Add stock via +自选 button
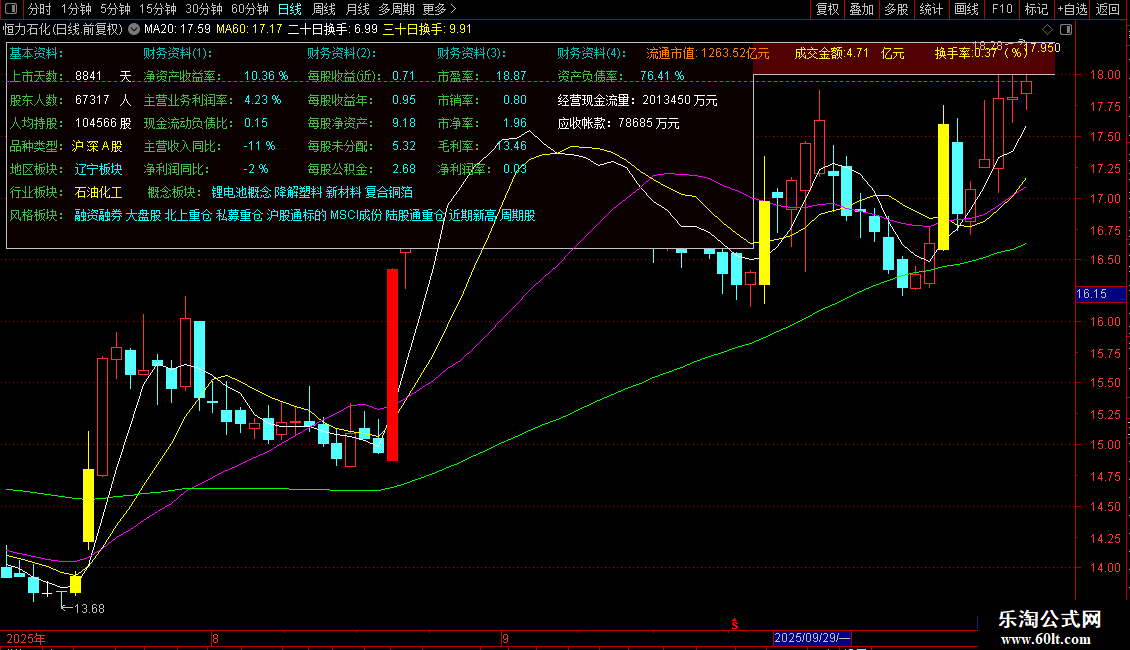Image resolution: width=1130 pixels, height=650 pixels. pyautogui.click(x=1072, y=9)
